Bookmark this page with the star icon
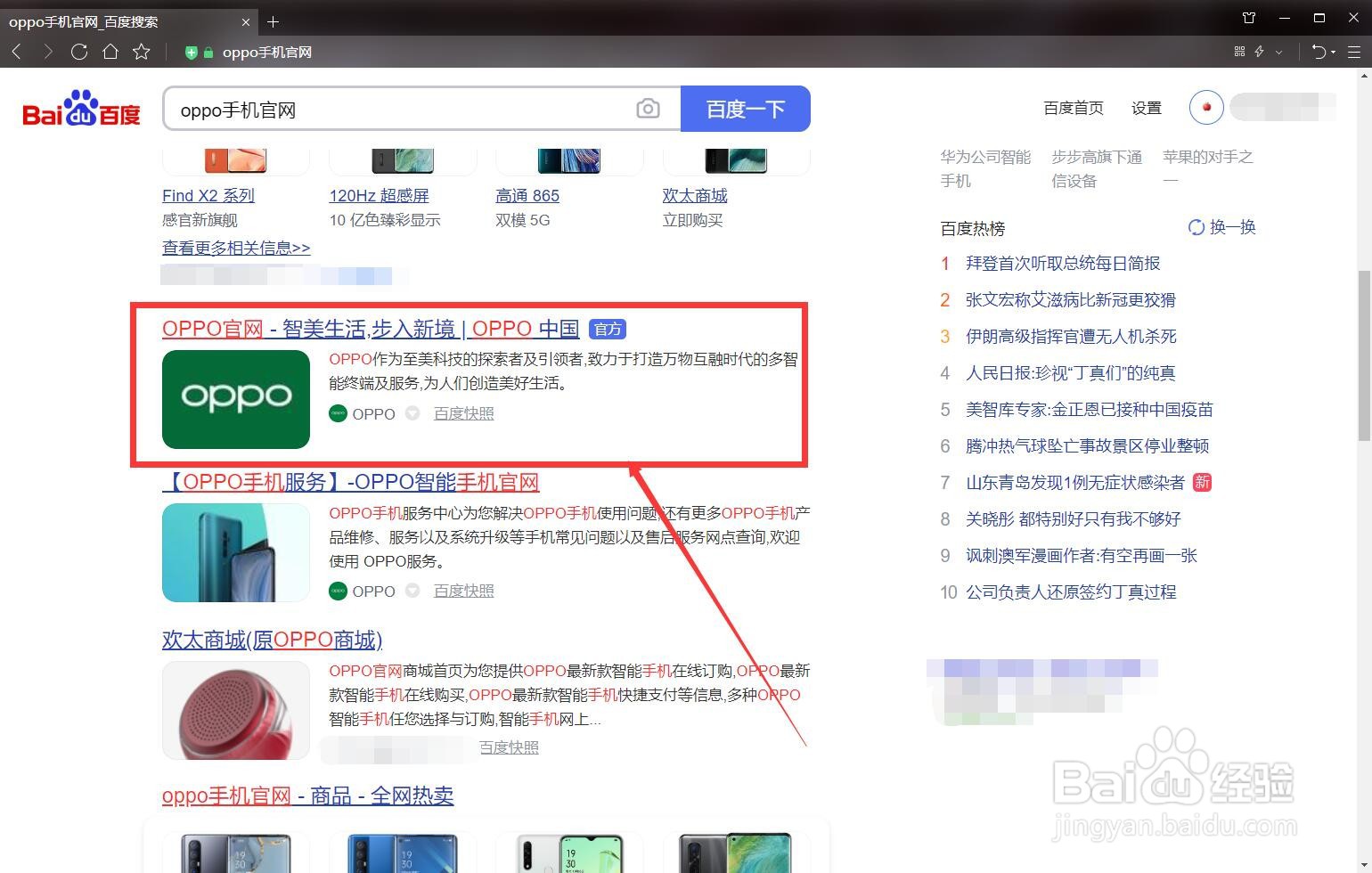Screen dimensions: 1372x873 coord(142,52)
